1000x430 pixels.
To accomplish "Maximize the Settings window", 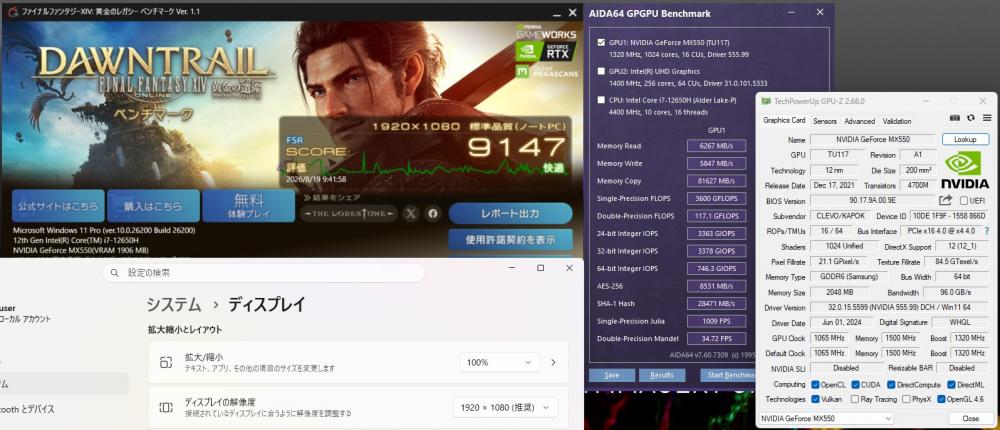I will [x=540, y=268].
